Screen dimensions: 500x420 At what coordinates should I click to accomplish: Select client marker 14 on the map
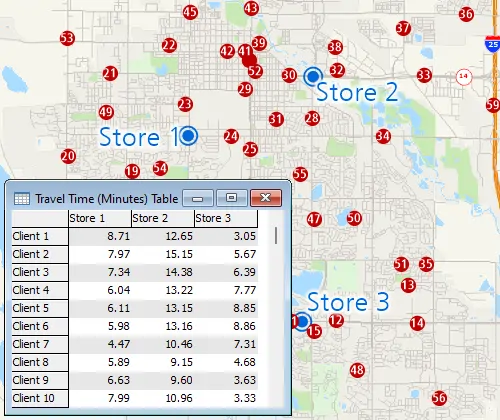[417, 323]
